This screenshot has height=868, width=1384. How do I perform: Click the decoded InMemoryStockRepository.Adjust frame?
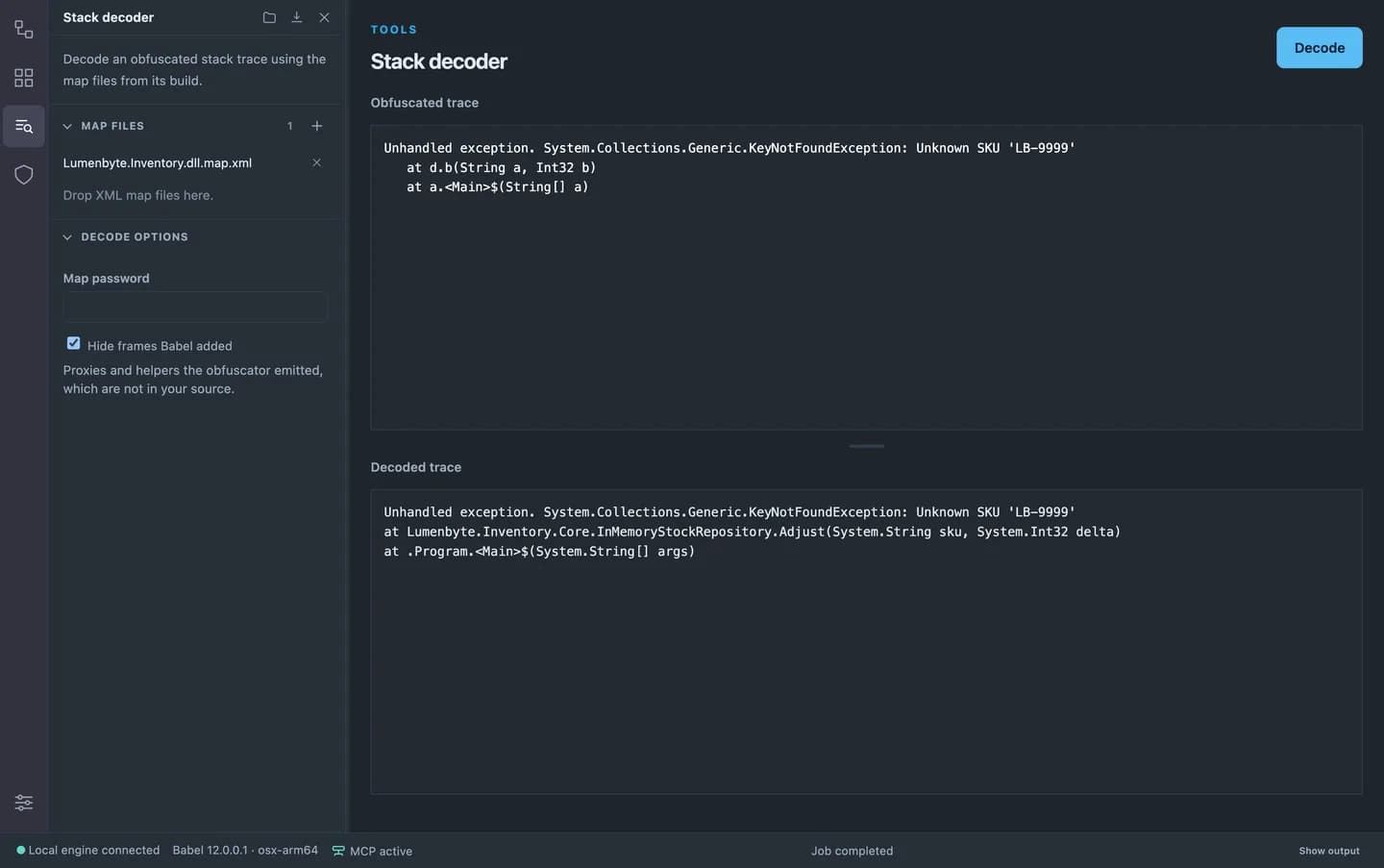753,532
